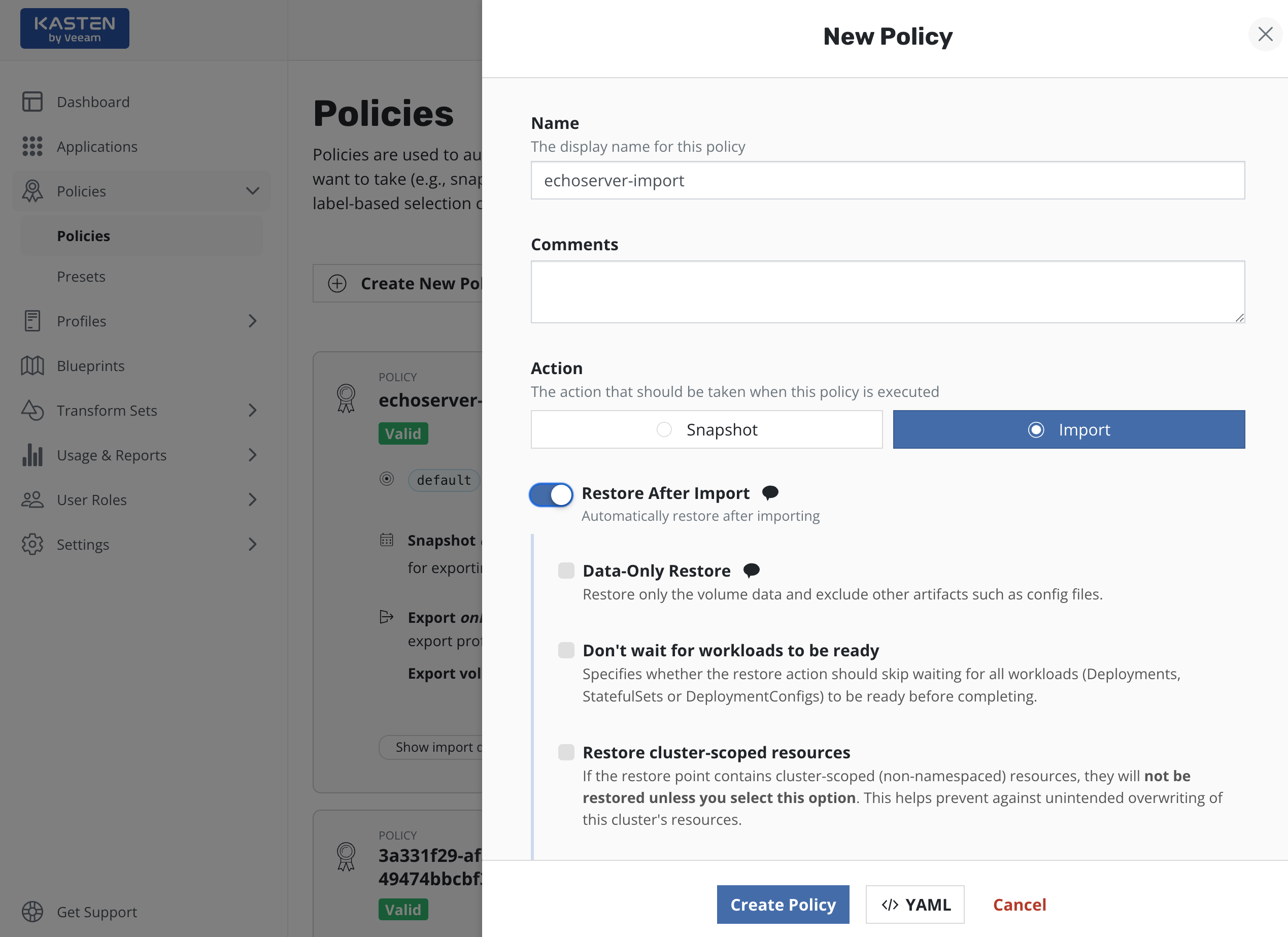The image size is (1288, 937).
Task: Click the Restore After Import info bubble
Action: [769, 492]
